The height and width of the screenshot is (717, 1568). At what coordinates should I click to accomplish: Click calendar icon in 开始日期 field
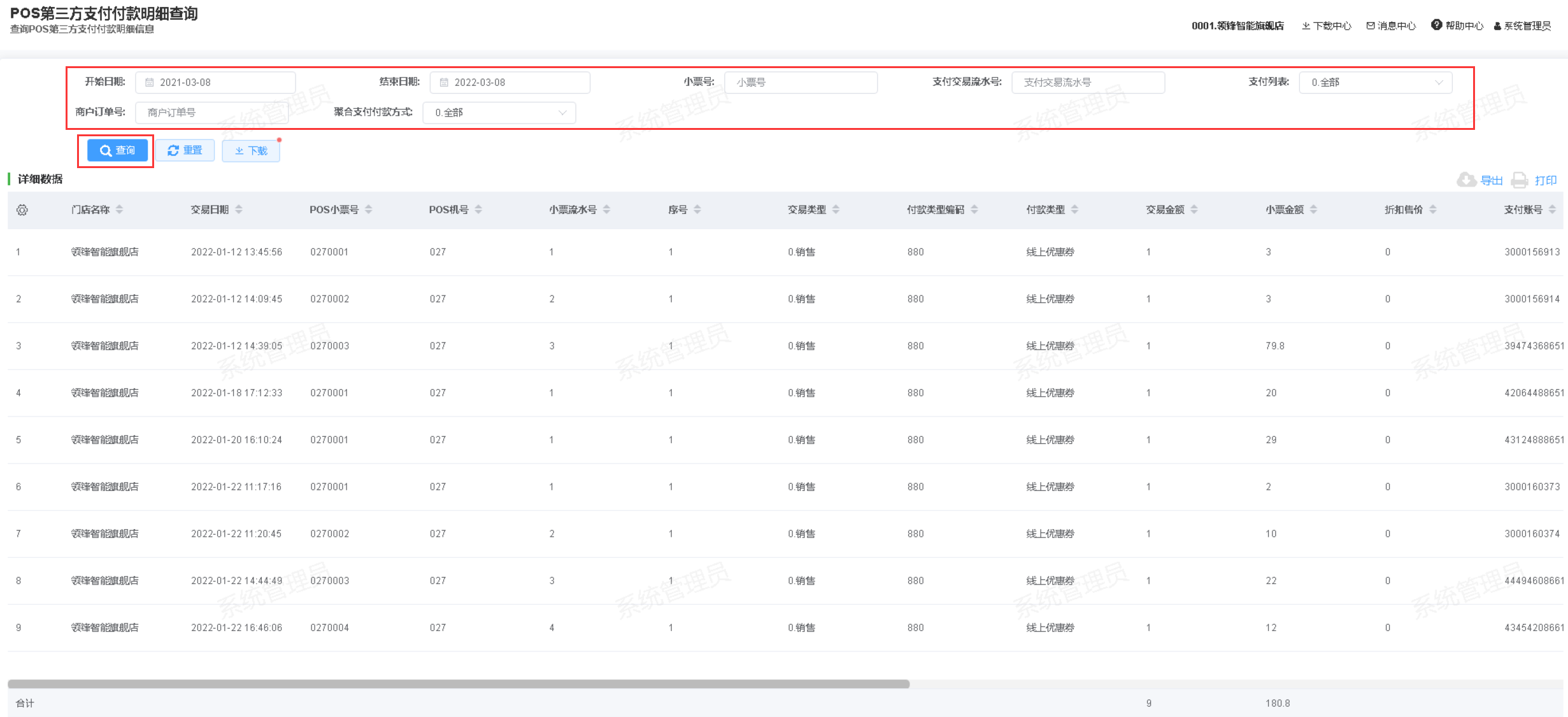(x=150, y=83)
